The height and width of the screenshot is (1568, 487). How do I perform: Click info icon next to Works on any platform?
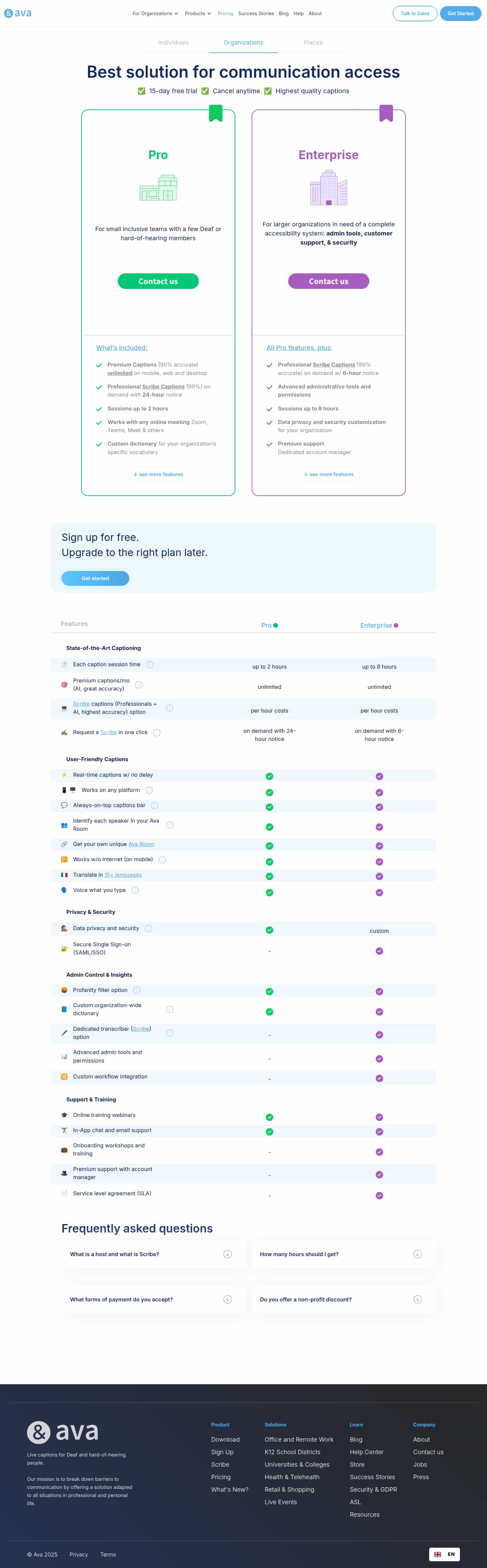click(149, 790)
